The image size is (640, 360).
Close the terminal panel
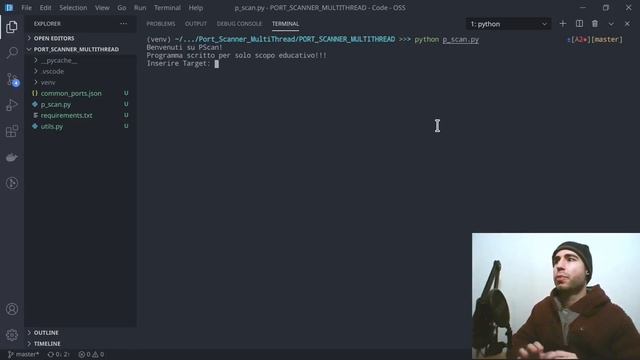click(627, 24)
